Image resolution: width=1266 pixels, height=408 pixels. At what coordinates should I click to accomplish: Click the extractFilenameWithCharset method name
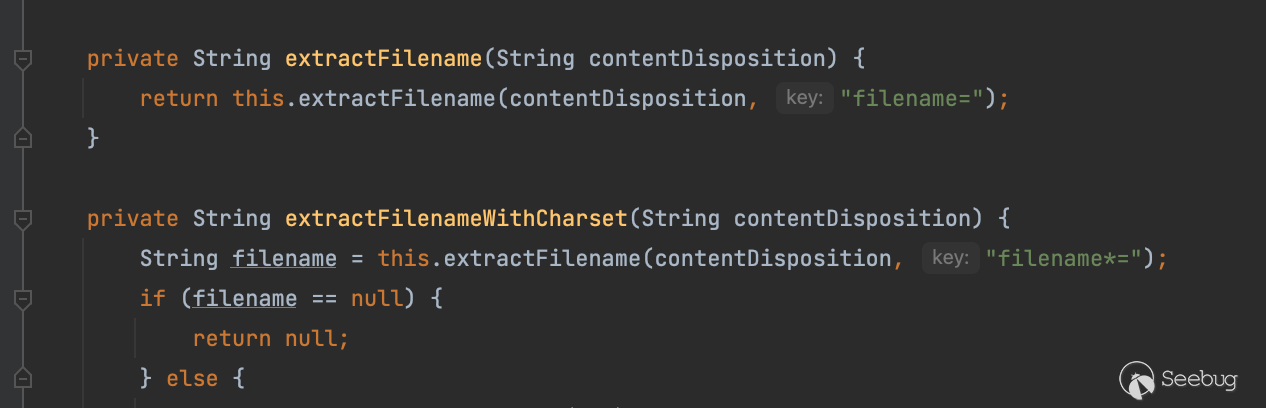(457, 219)
